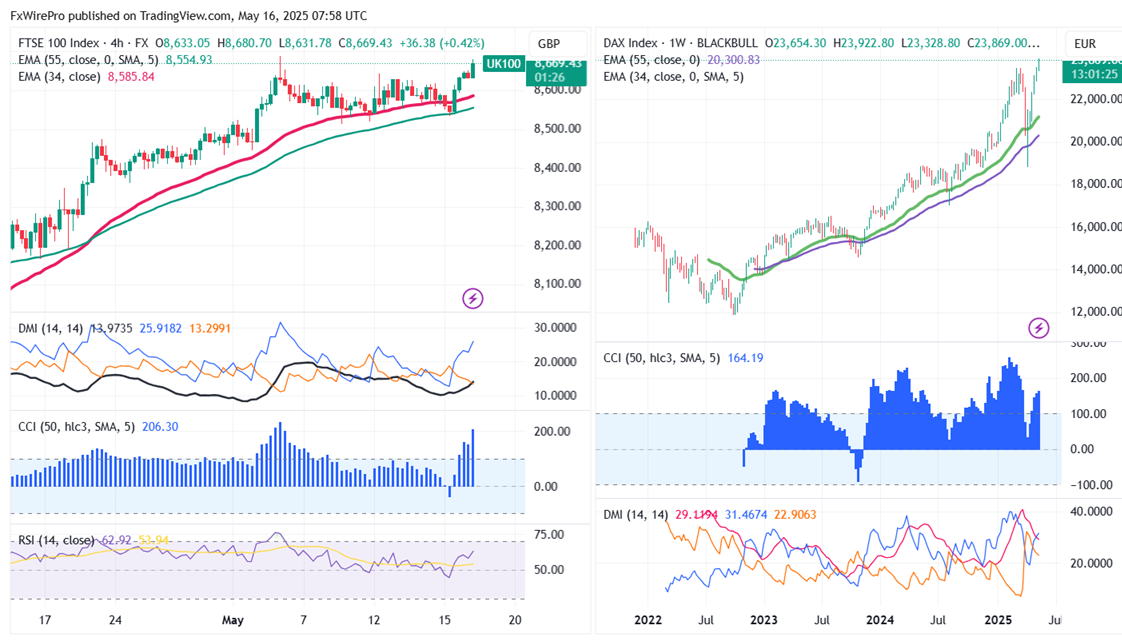Click the lightning bolt icon on FTSE chart
The width and height of the screenshot is (1122, 640).
click(472, 299)
